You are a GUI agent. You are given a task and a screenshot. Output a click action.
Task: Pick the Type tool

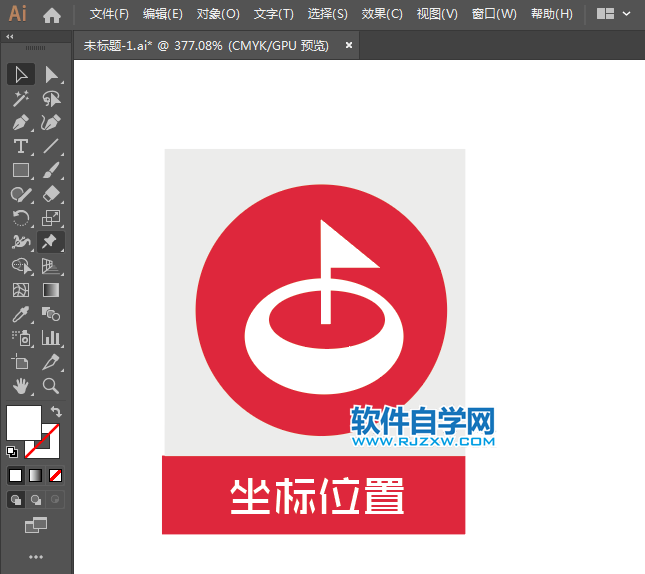pos(21,146)
